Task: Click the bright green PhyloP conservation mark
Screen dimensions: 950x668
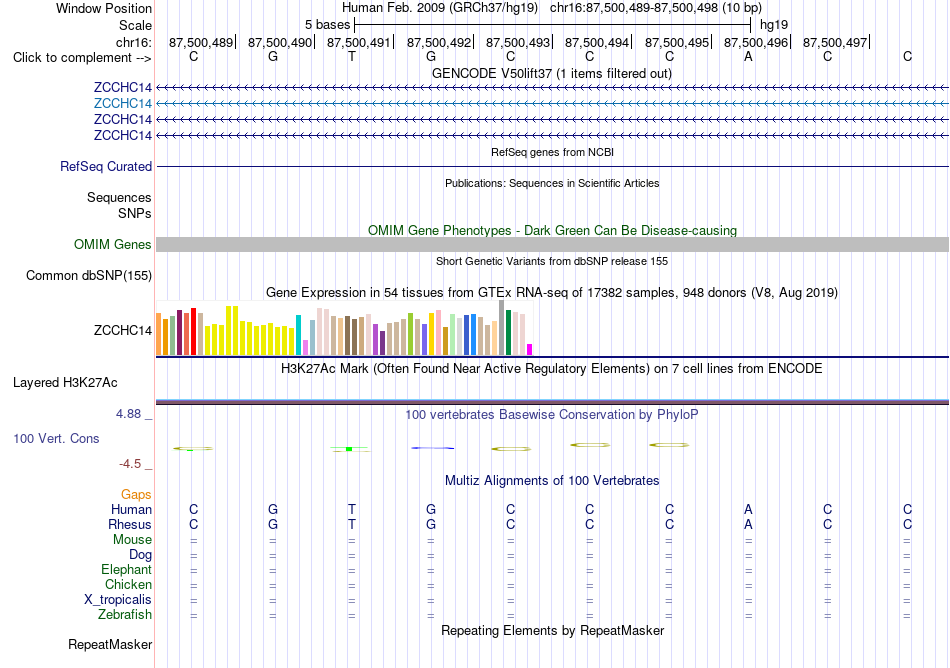Action: coord(350,449)
